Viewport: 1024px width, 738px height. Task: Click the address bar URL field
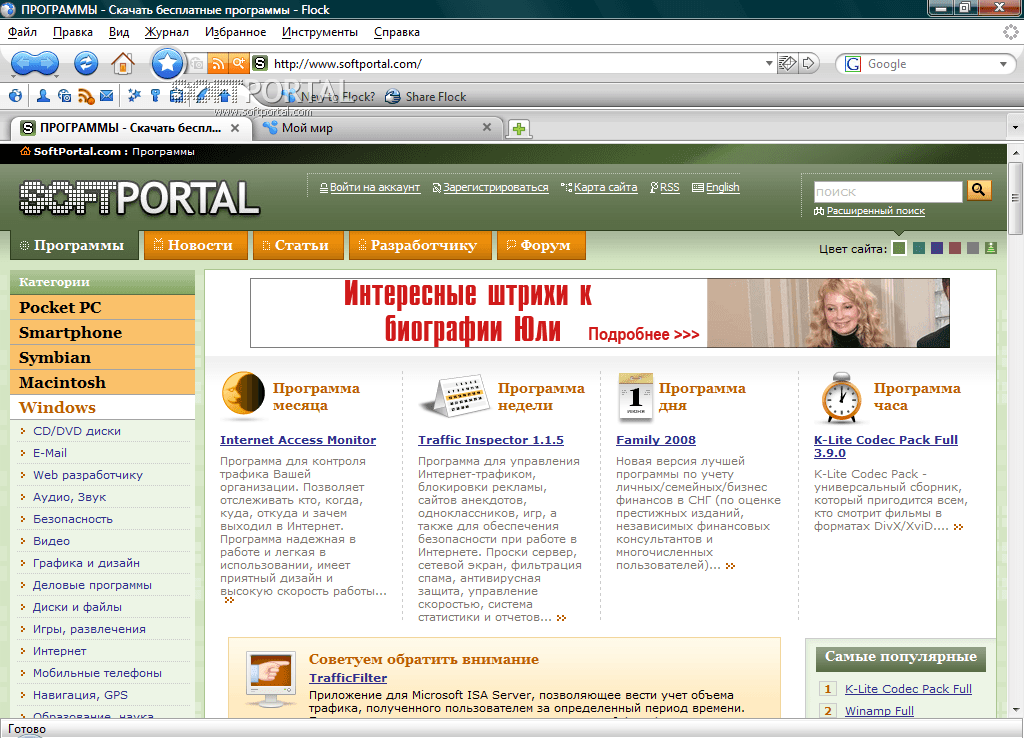tap(516, 64)
